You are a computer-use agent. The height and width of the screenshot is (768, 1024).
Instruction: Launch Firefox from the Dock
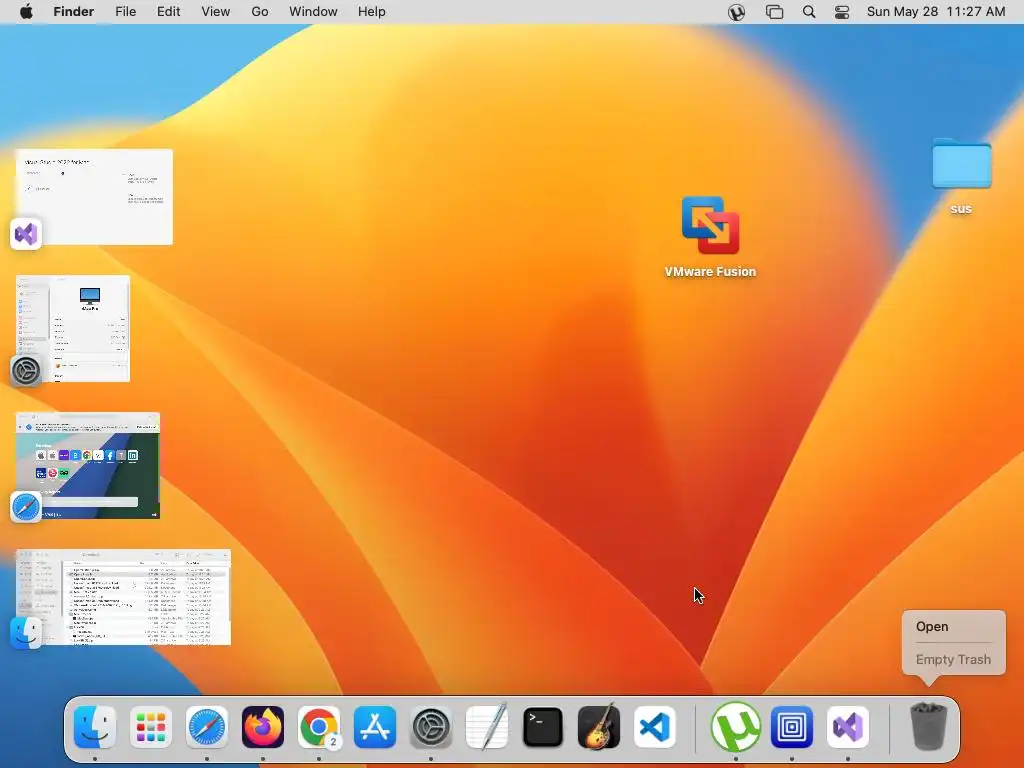pos(263,727)
